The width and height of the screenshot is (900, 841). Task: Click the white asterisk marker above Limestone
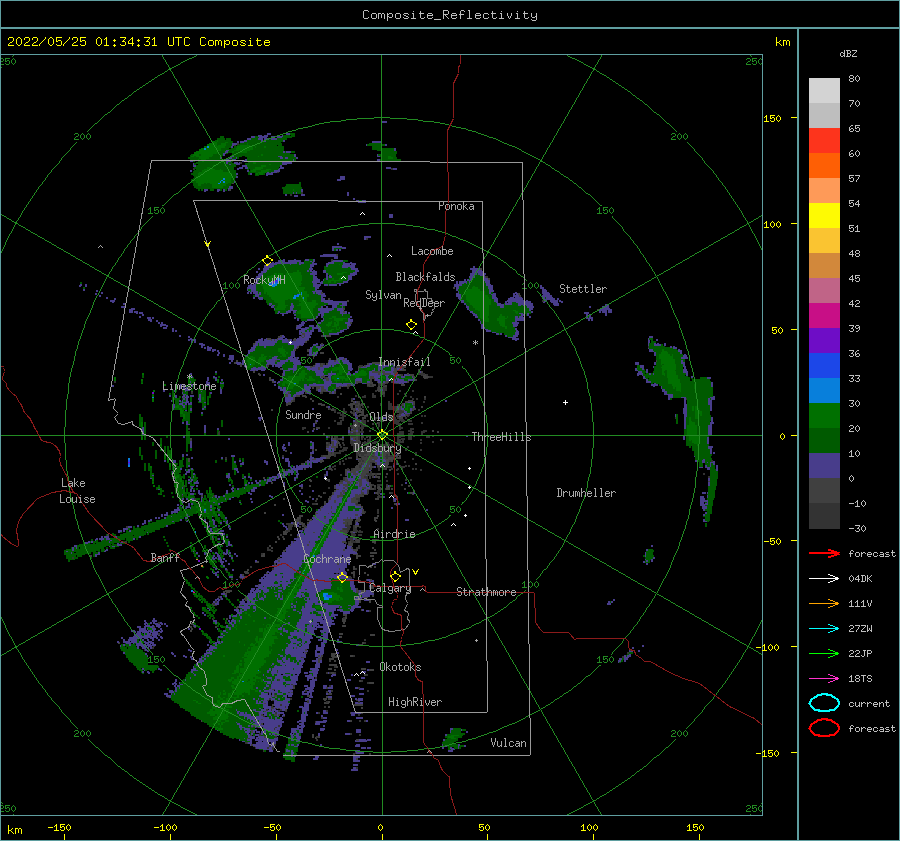point(189,377)
